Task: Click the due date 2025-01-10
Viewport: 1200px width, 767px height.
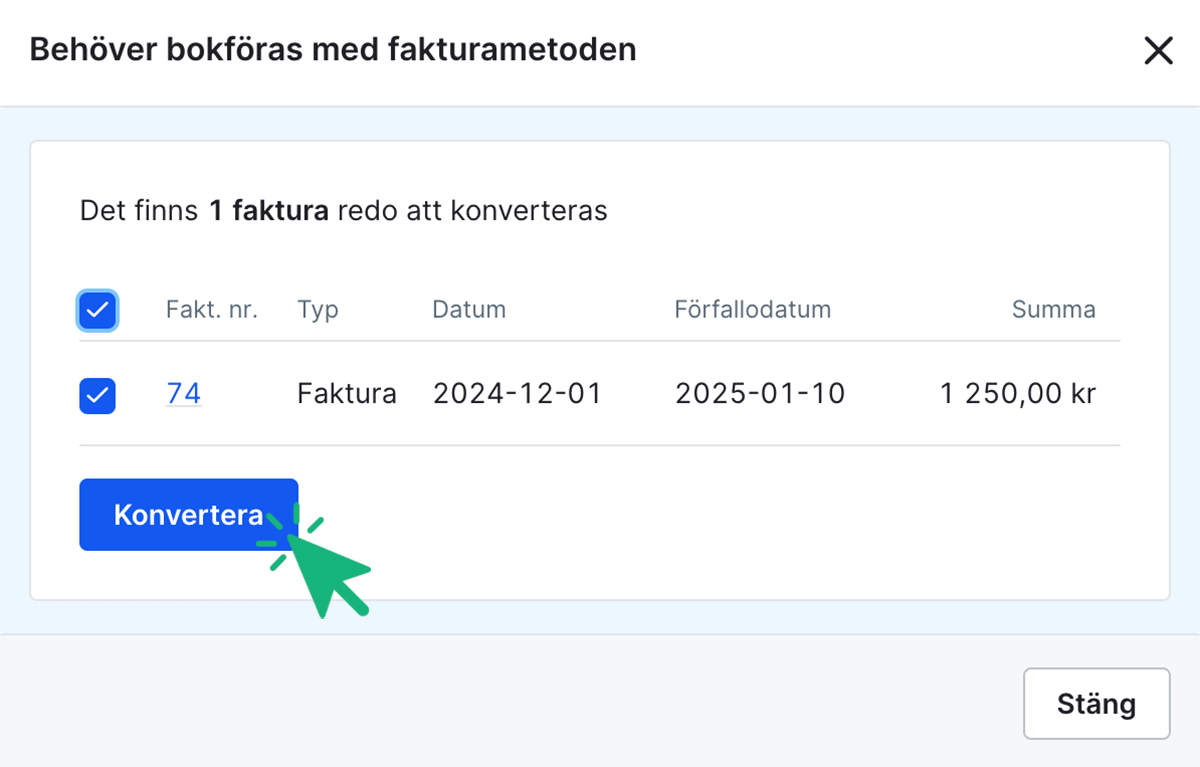Action: (762, 393)
